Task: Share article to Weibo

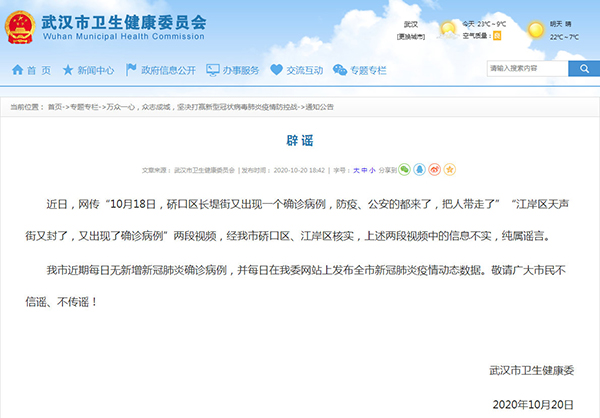Action: [436, 170]
